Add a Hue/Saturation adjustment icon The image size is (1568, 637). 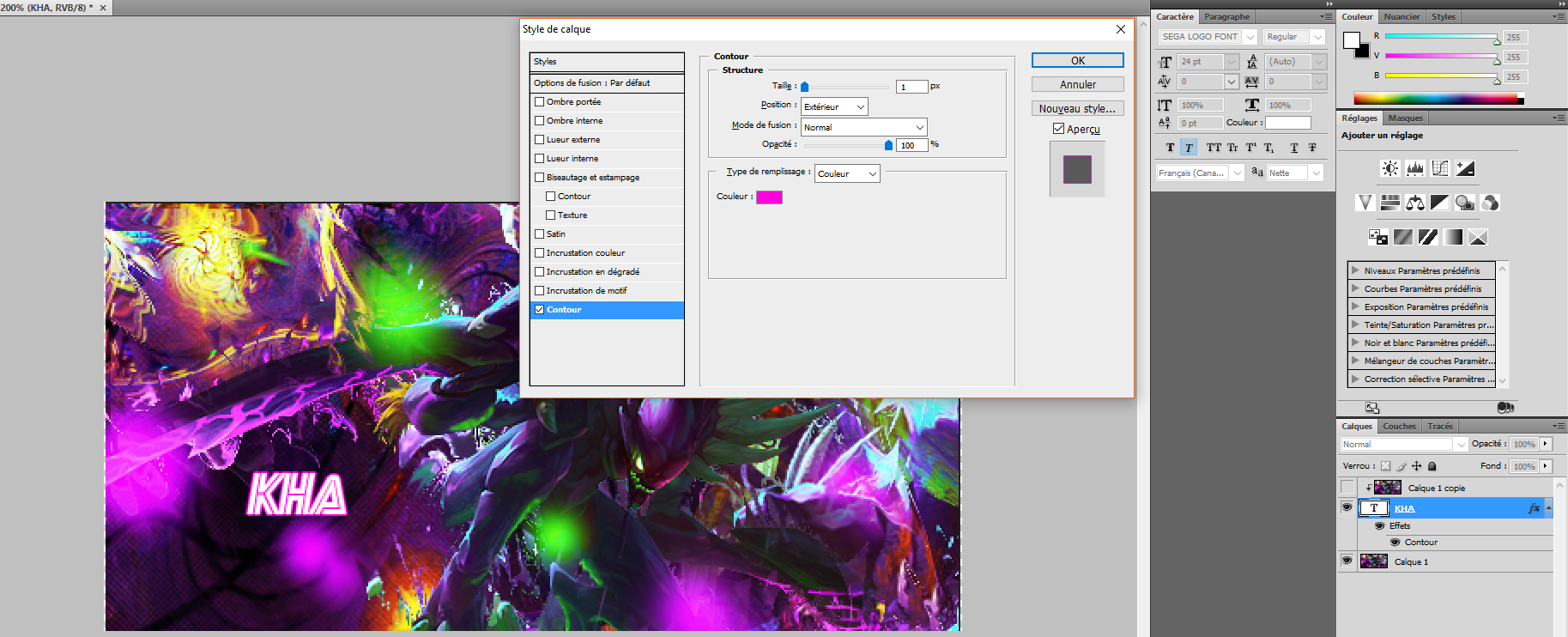tap(1390, 203)
